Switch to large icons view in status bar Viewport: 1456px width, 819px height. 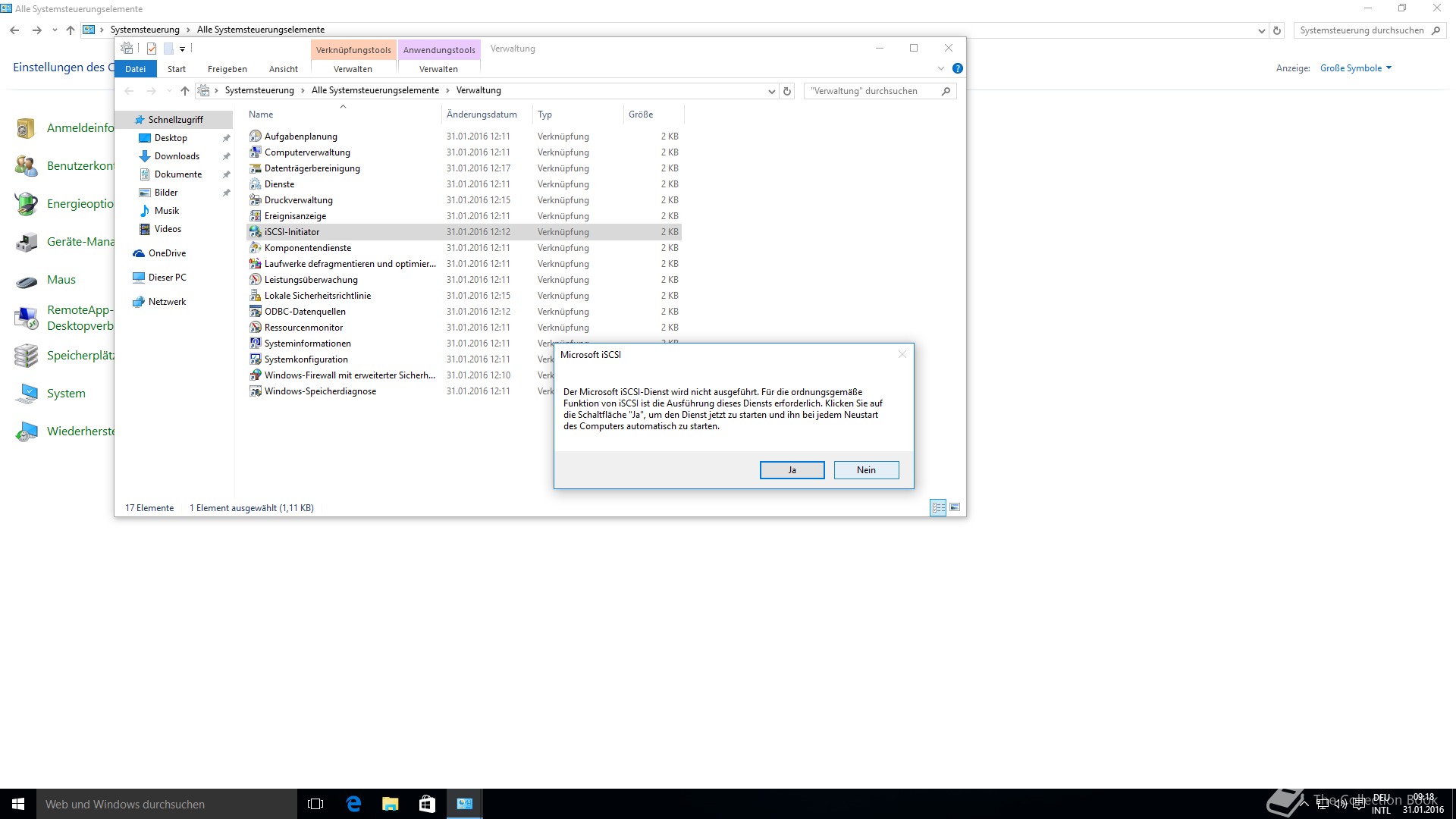pos(955,507)
